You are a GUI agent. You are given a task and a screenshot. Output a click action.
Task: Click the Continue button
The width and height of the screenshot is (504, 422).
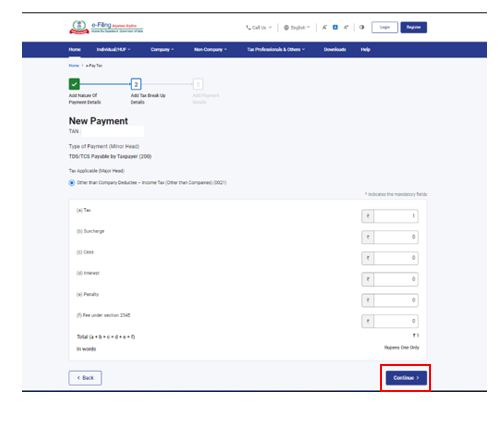point(406,378)
